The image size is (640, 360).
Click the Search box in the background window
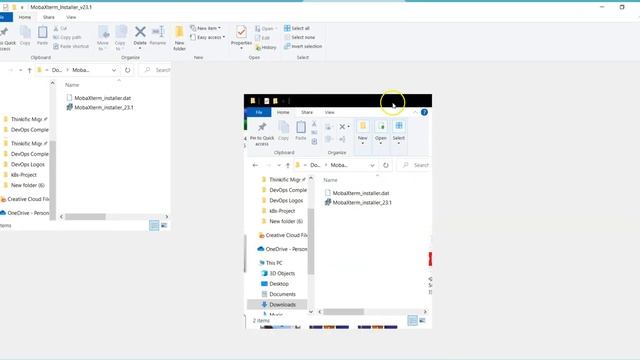[155, 70]
